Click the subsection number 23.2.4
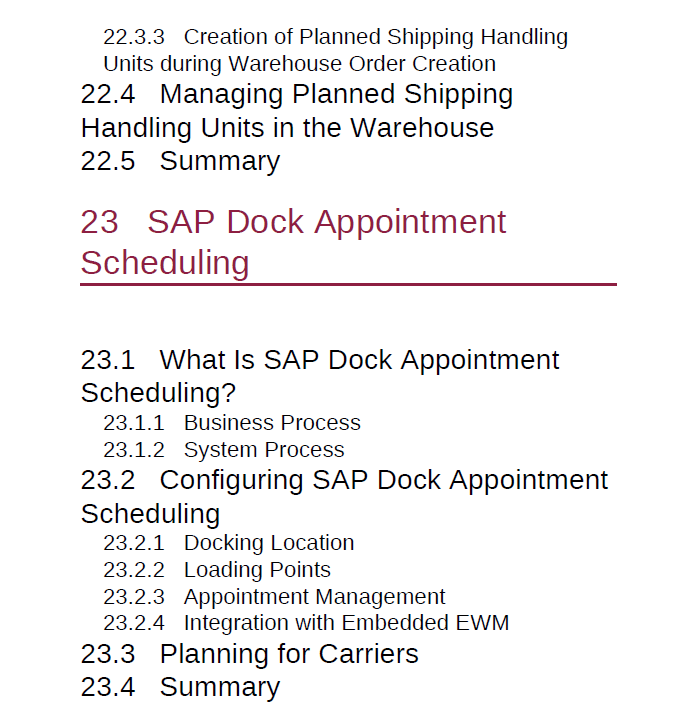This screenshot has width=681, height=708. [x=134, y=623]
